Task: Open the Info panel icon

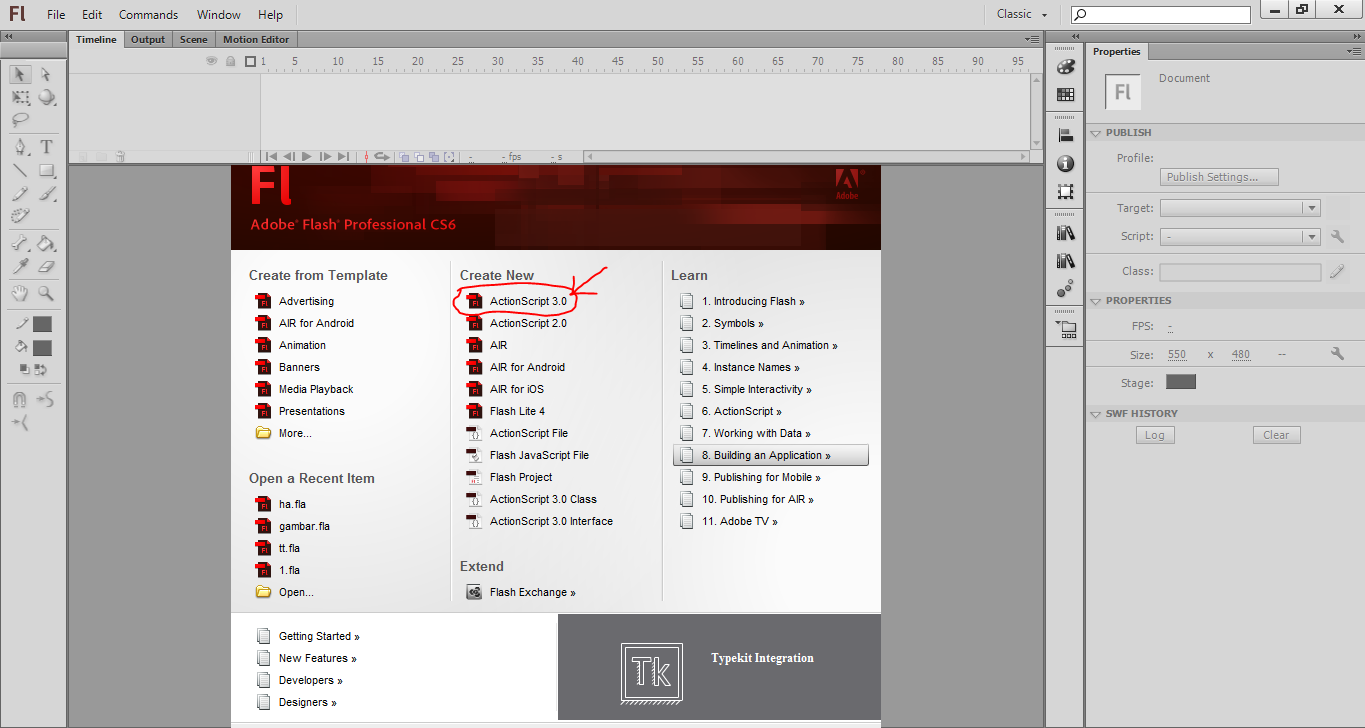Action: [x=1065, y=163]
